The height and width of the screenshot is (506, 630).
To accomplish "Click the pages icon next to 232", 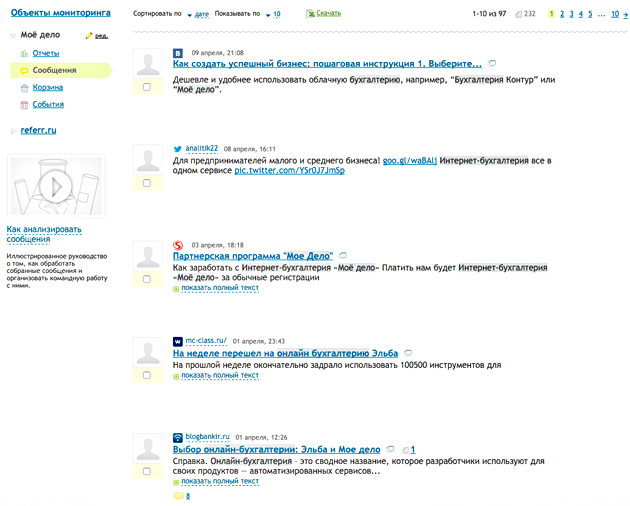I will 519,14.
